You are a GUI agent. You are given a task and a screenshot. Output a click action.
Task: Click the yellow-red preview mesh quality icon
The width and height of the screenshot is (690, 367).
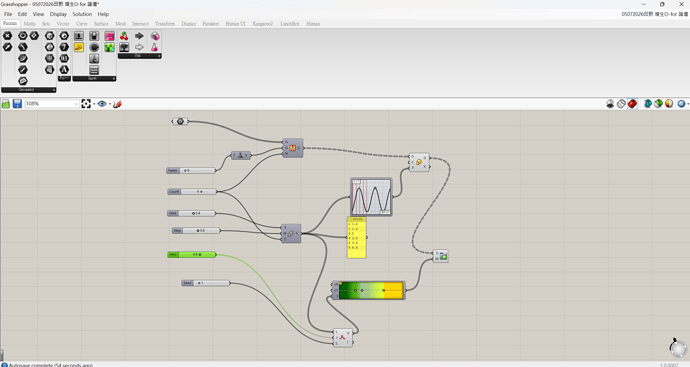[x=669, y=104]
